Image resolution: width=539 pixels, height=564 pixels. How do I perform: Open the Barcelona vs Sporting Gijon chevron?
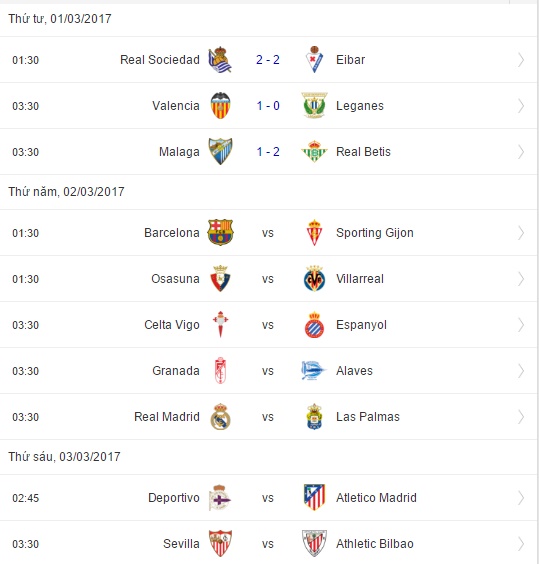[521, 233]
